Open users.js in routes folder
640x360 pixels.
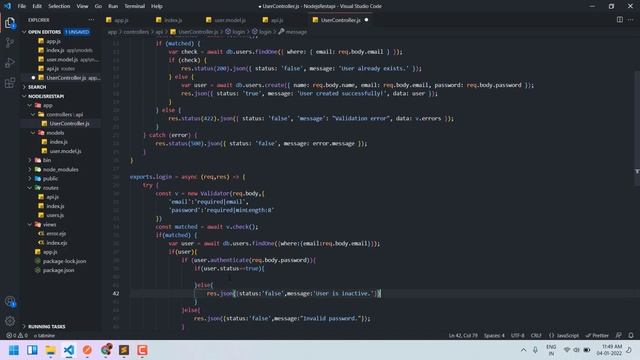tap(55, 216)
